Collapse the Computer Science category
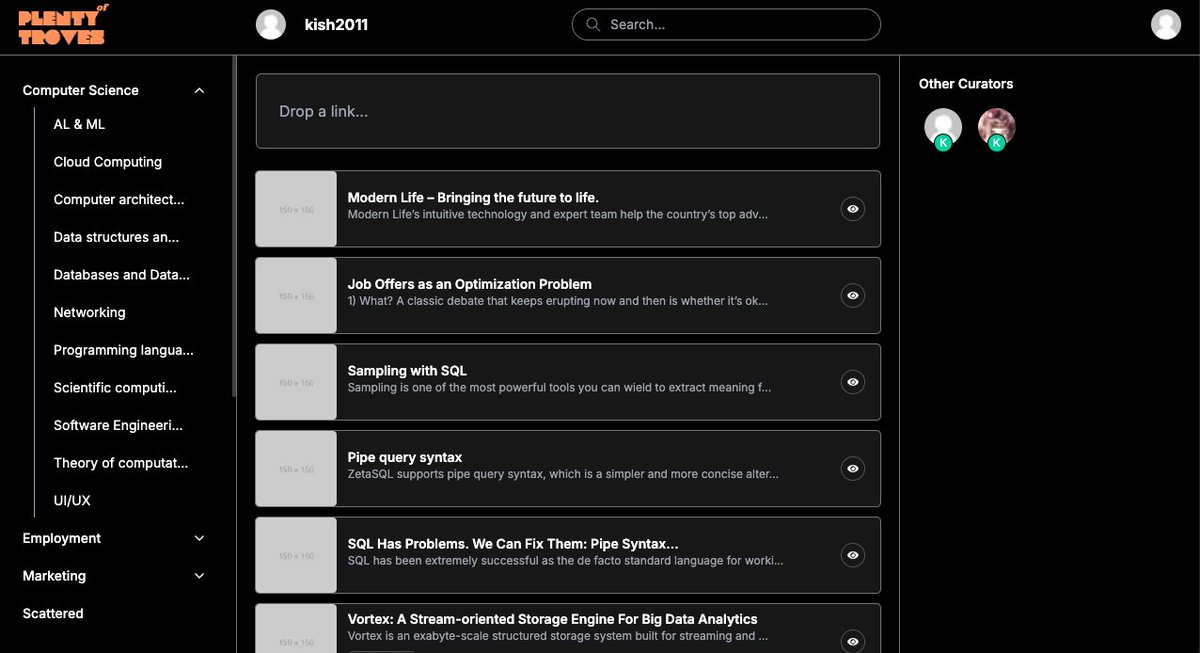 [199, 89]
